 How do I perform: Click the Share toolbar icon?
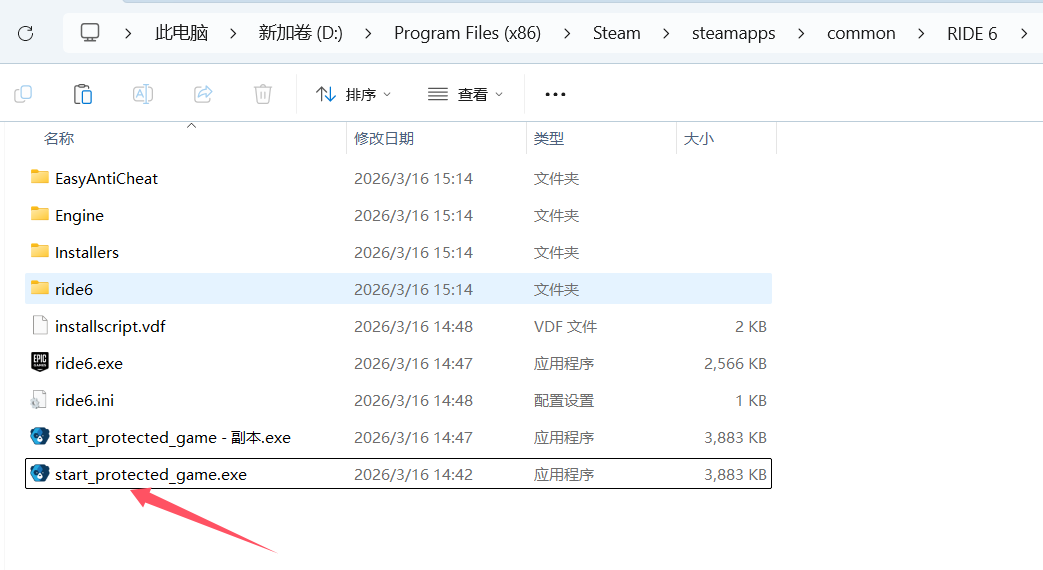[203, 94]
